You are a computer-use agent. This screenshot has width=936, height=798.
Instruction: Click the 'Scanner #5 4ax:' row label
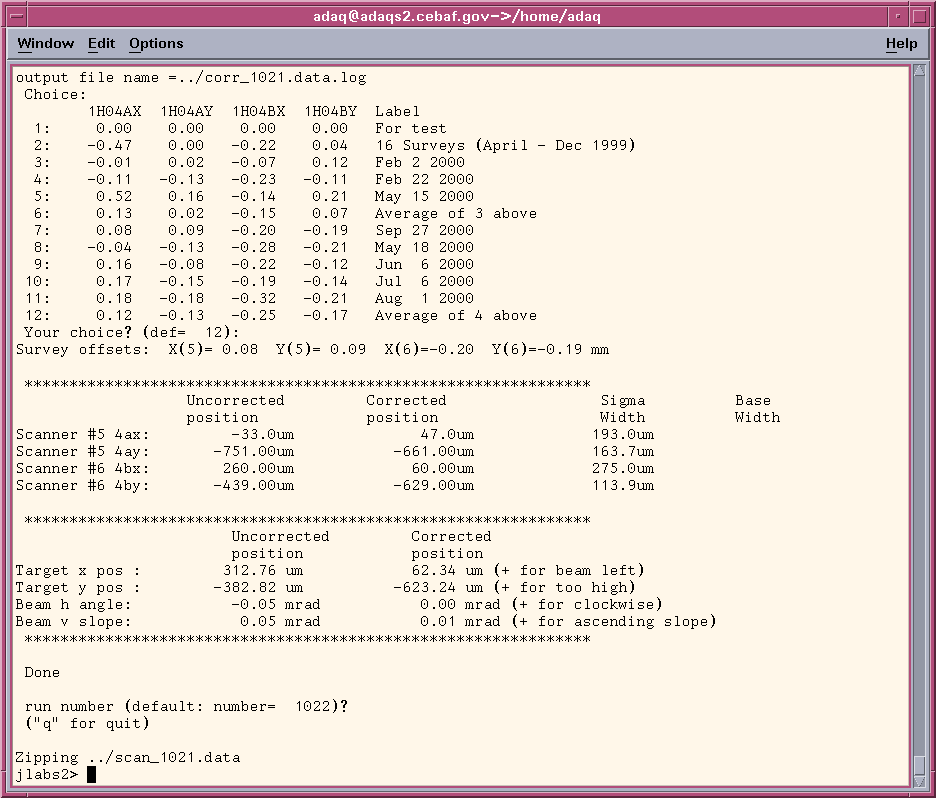click(82, 435)
